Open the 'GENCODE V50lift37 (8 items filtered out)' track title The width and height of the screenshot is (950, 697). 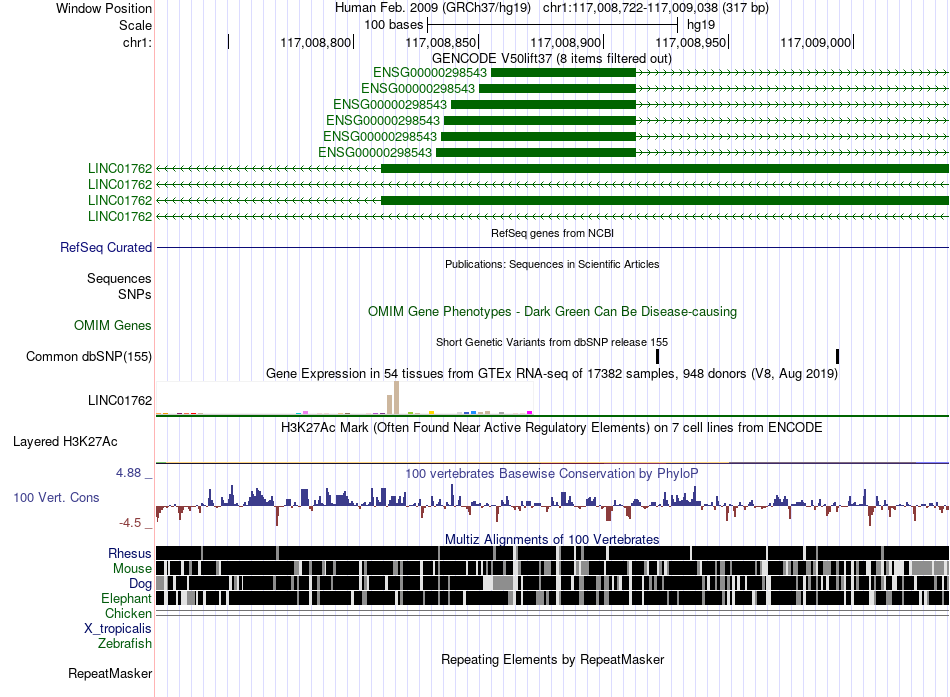[x=552, y=59]
